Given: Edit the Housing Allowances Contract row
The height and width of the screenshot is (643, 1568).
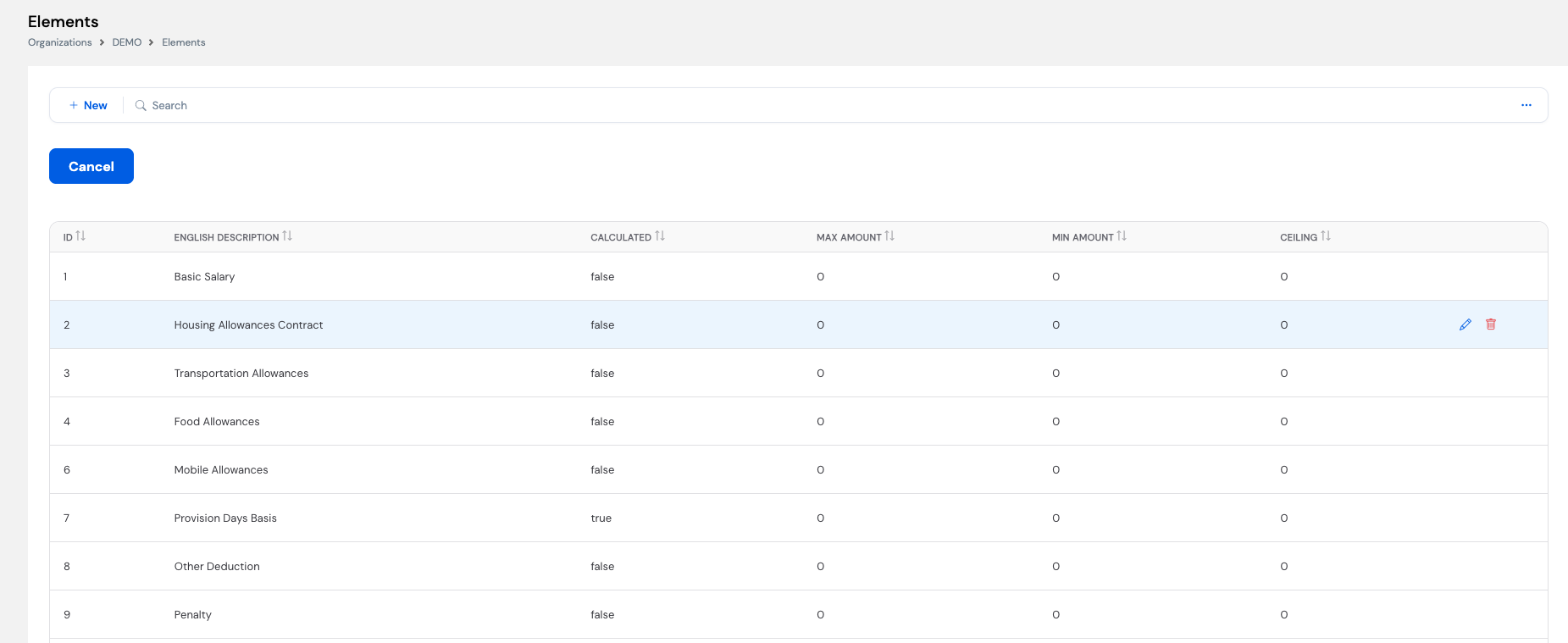Looking at the screenshot, I should click(1465, 324).
